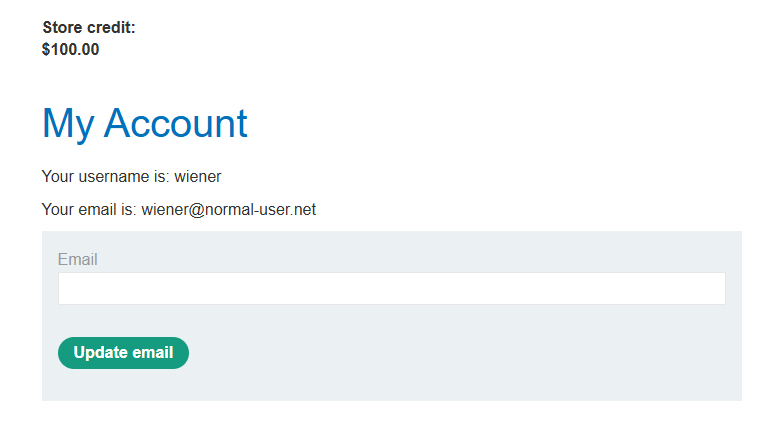Screen dimensions: 778x428
Task: Click the "Your email is" text
Action: coord(90,210)
